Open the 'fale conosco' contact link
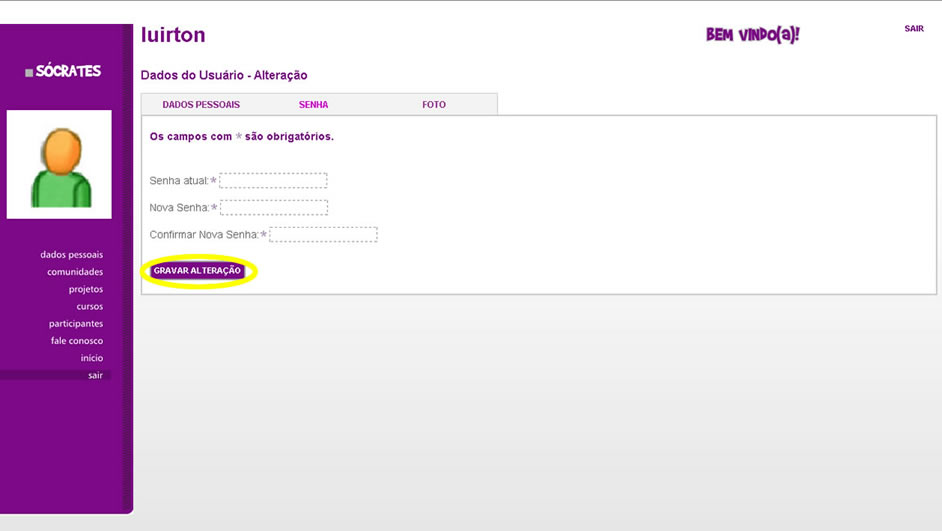942x531 pixels. [x=77, y=341]
